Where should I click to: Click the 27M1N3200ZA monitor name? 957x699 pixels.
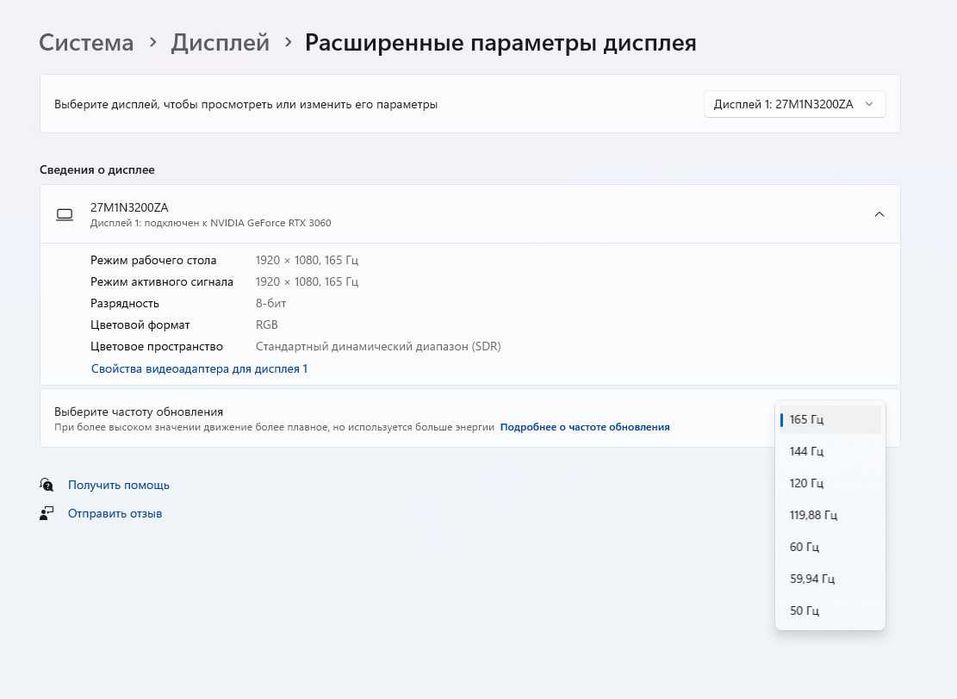[129, 208]
